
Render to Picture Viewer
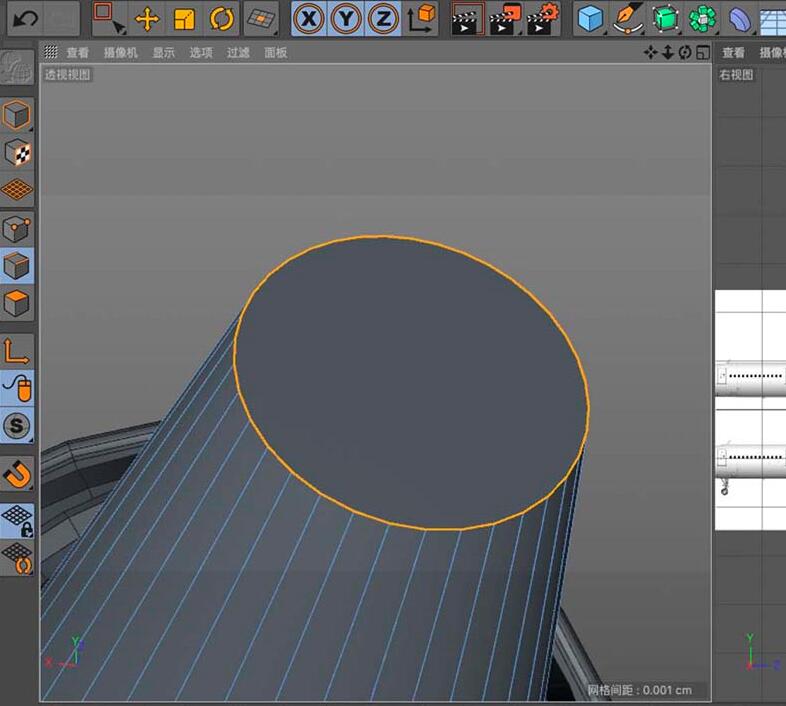click(505, 19)
